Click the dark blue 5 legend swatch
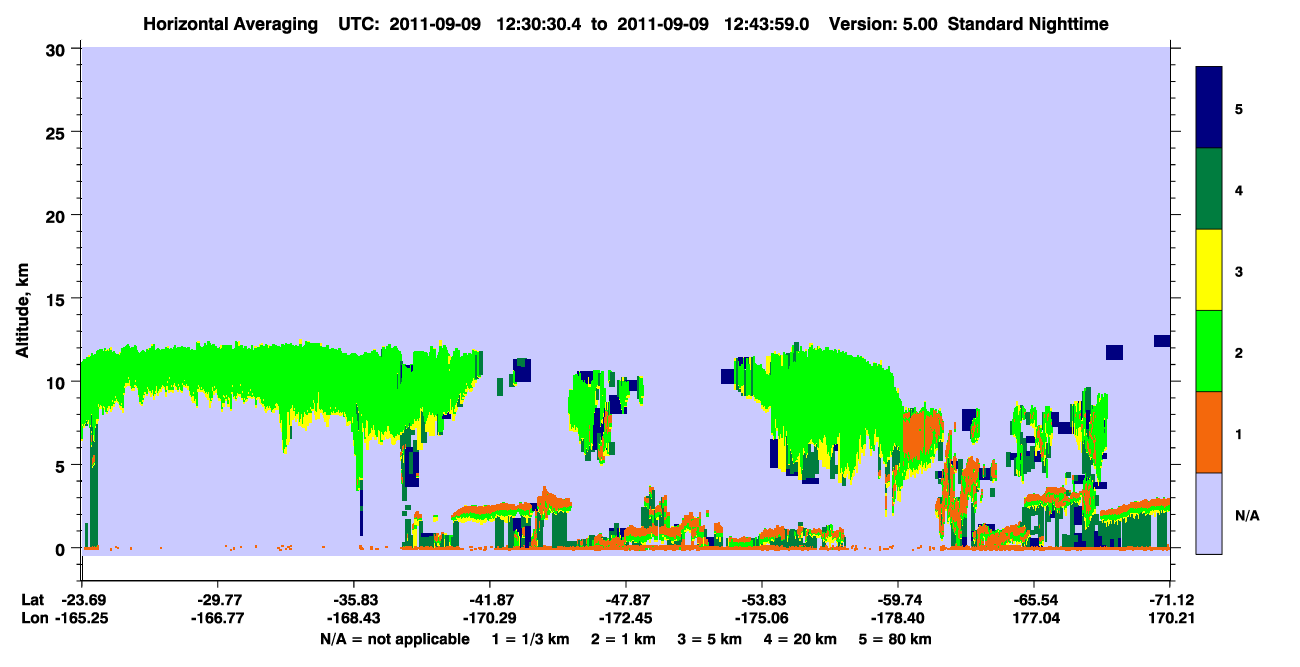 pos(1209,108)
